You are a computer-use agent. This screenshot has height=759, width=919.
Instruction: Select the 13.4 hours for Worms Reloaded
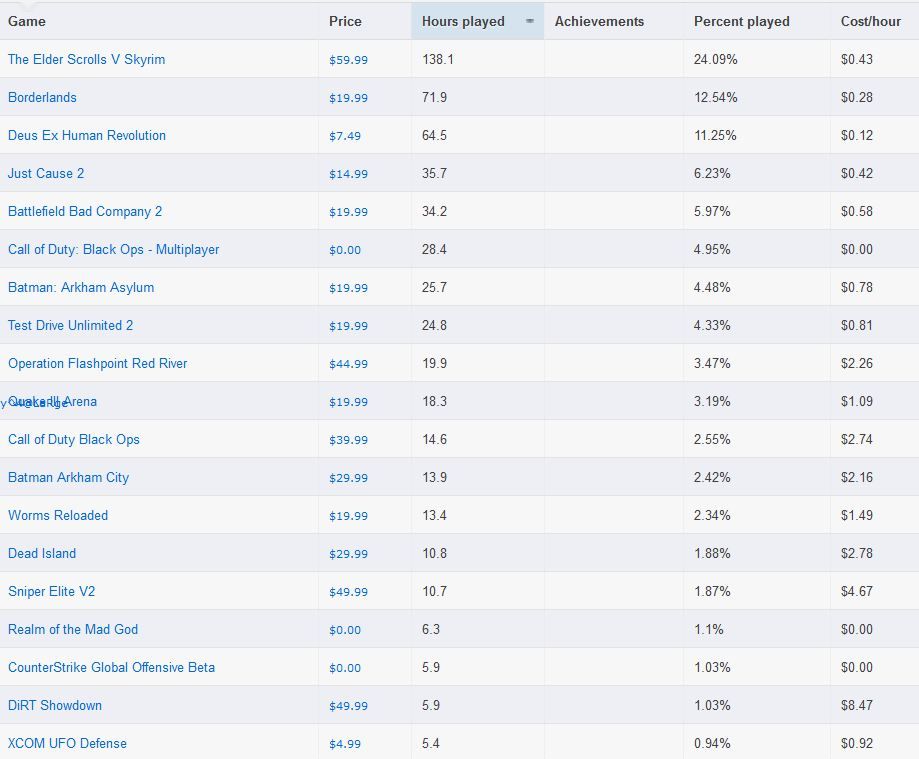[x=434, y=515]
